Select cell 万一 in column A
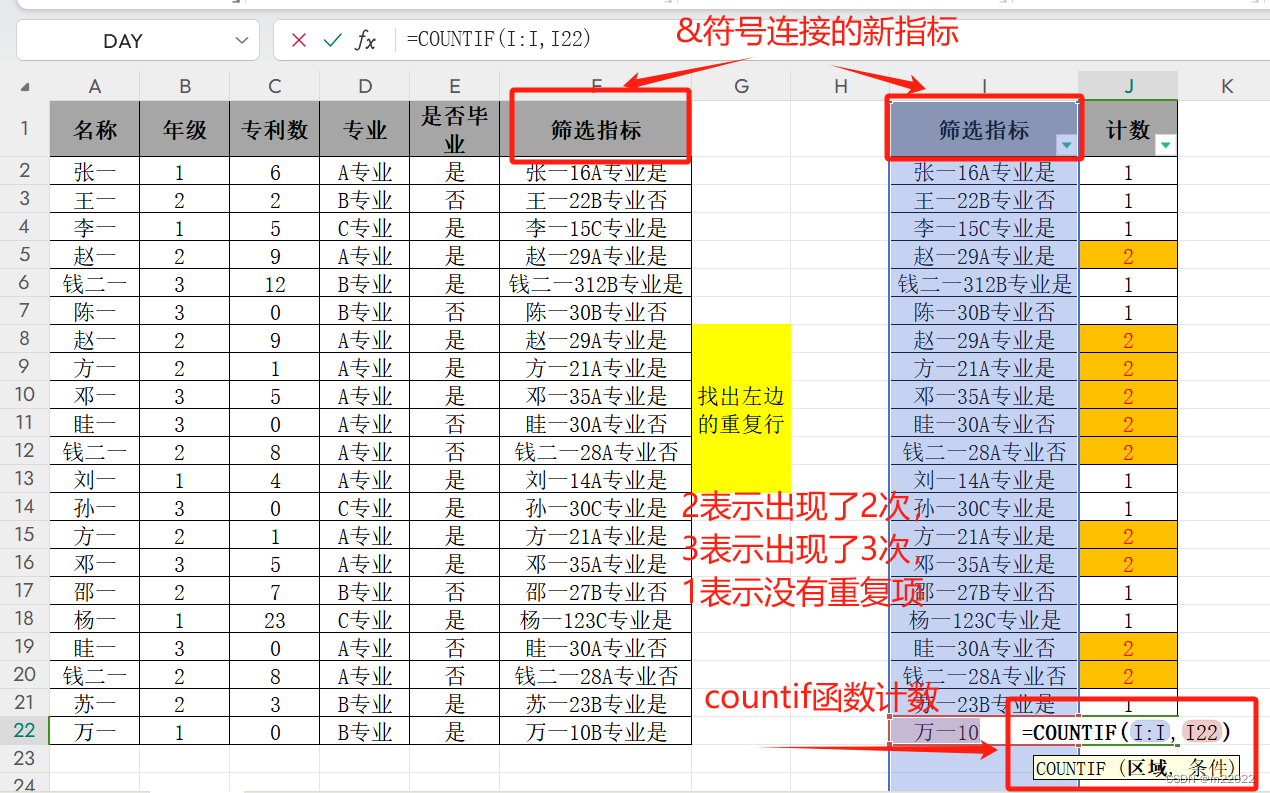The image size is (1270, 793). pos(95,731)
